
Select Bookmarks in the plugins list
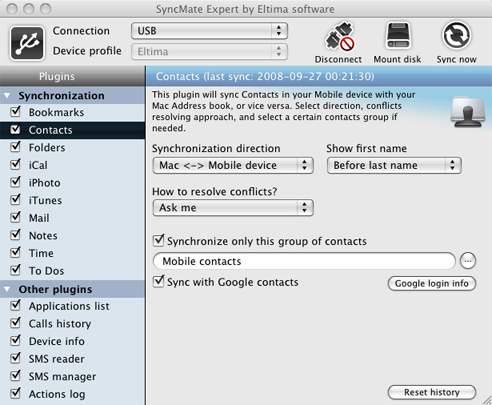coord(72,112)
